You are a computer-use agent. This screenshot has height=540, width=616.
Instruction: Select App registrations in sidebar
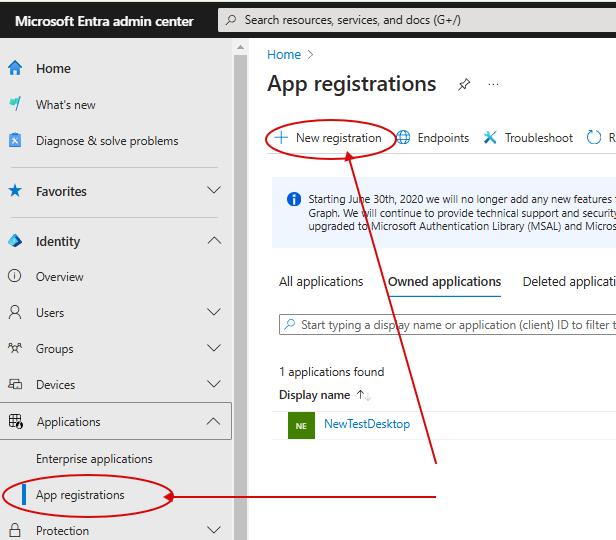tap(80, 495)
